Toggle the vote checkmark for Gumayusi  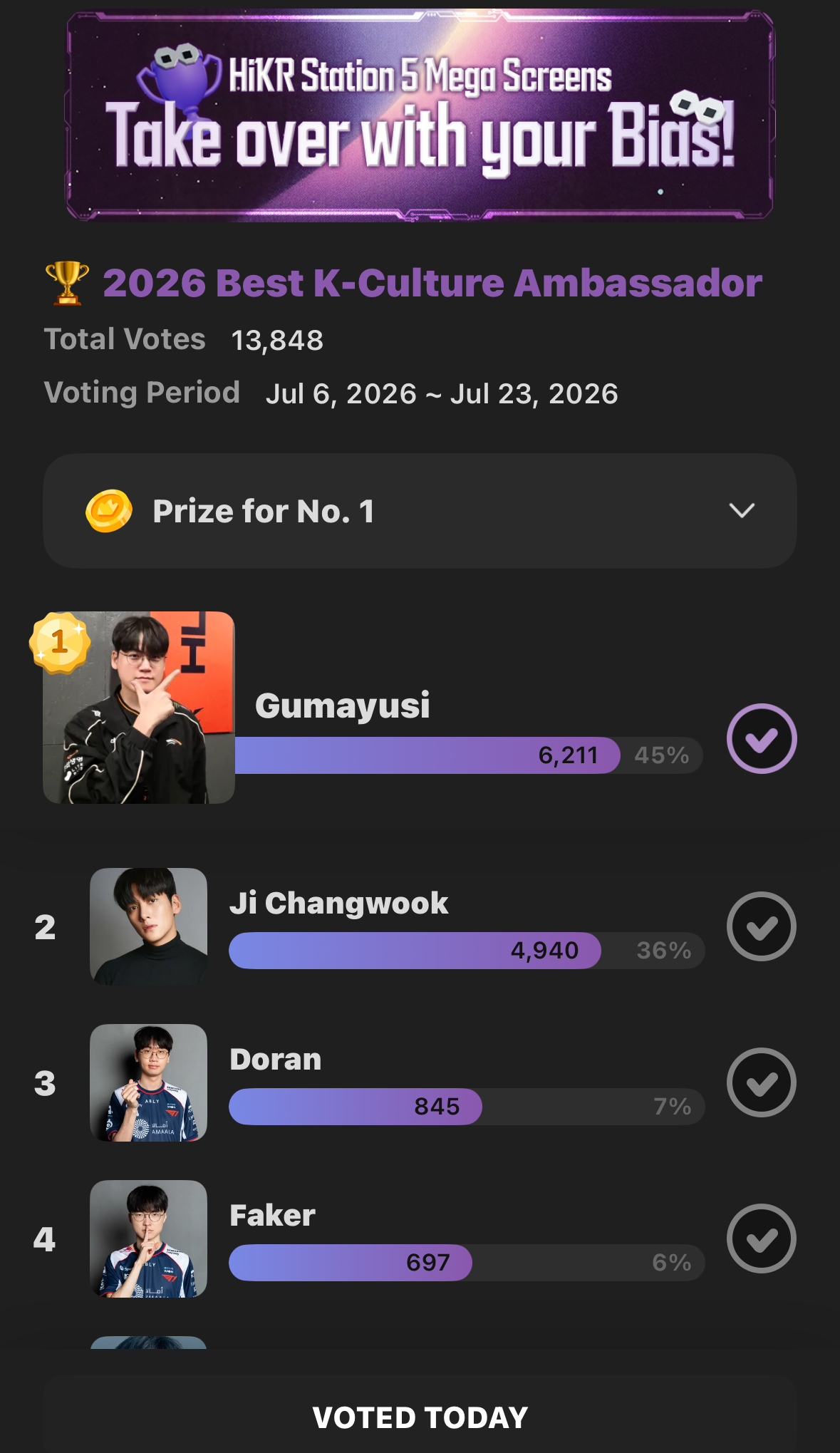[x=762, y=738]
